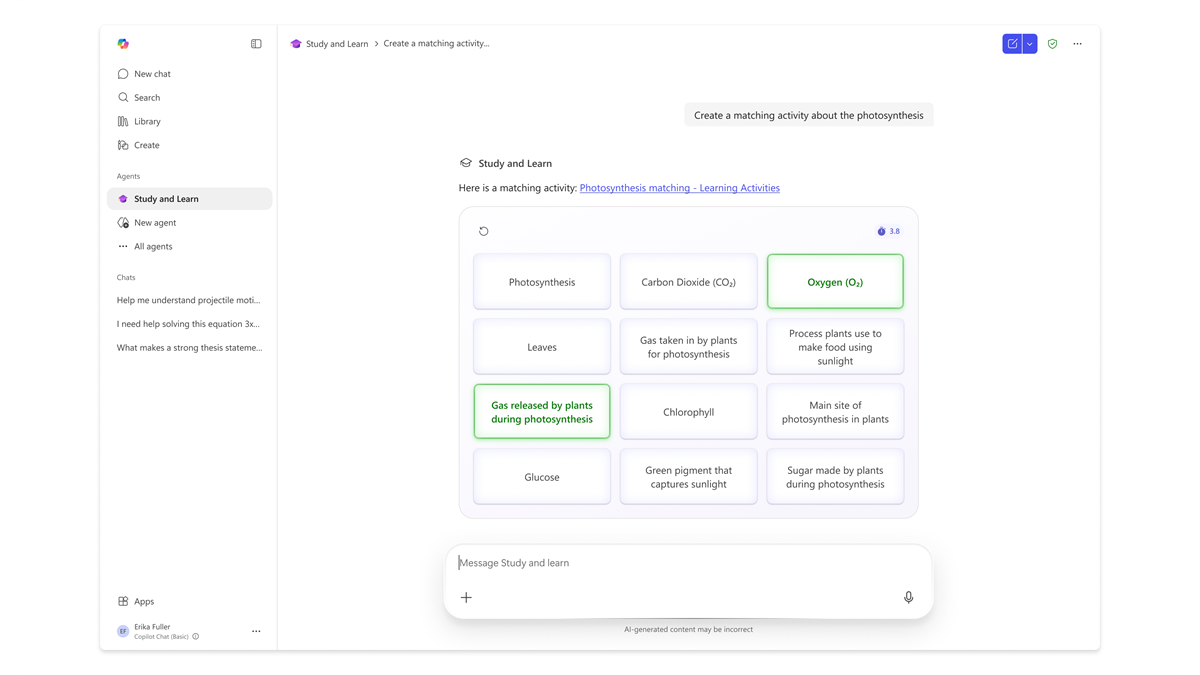Viewport: 1200px width, 675px height.
Task: Open the Create section
Action: (x=189, y=146)
